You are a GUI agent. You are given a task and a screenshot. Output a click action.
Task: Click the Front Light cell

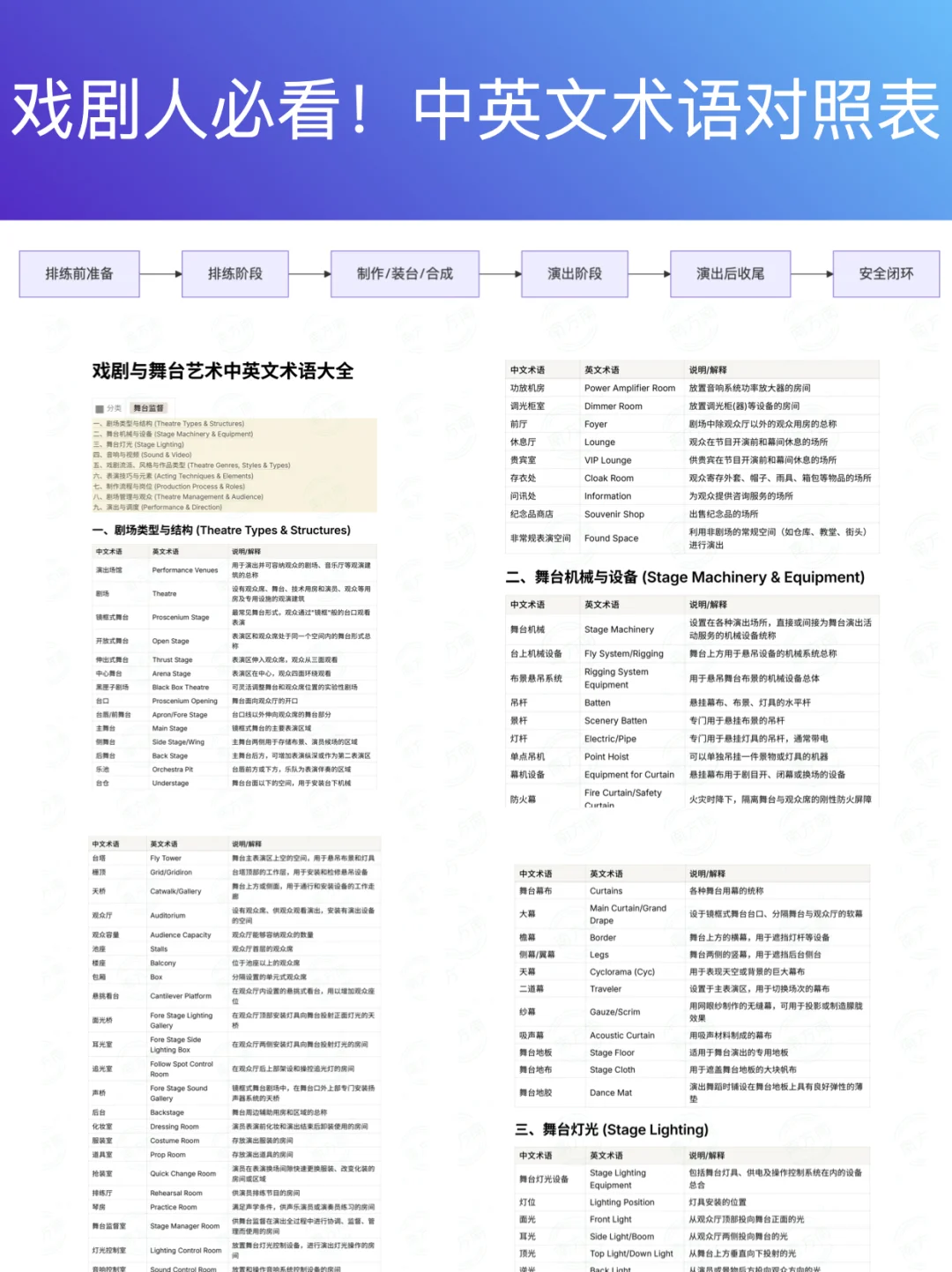(611, 1219)
